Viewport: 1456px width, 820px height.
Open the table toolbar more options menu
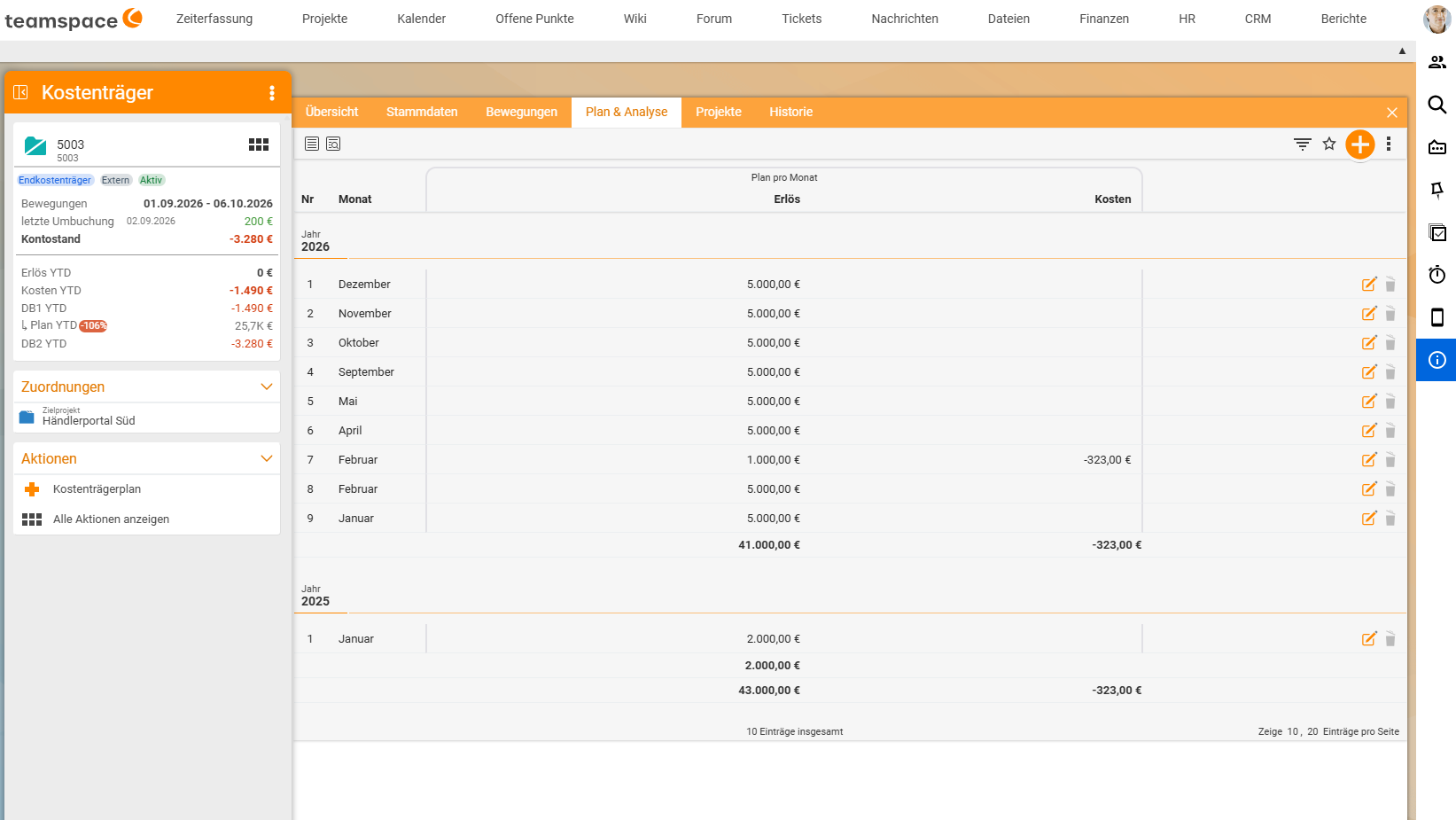click(1389, 144)
